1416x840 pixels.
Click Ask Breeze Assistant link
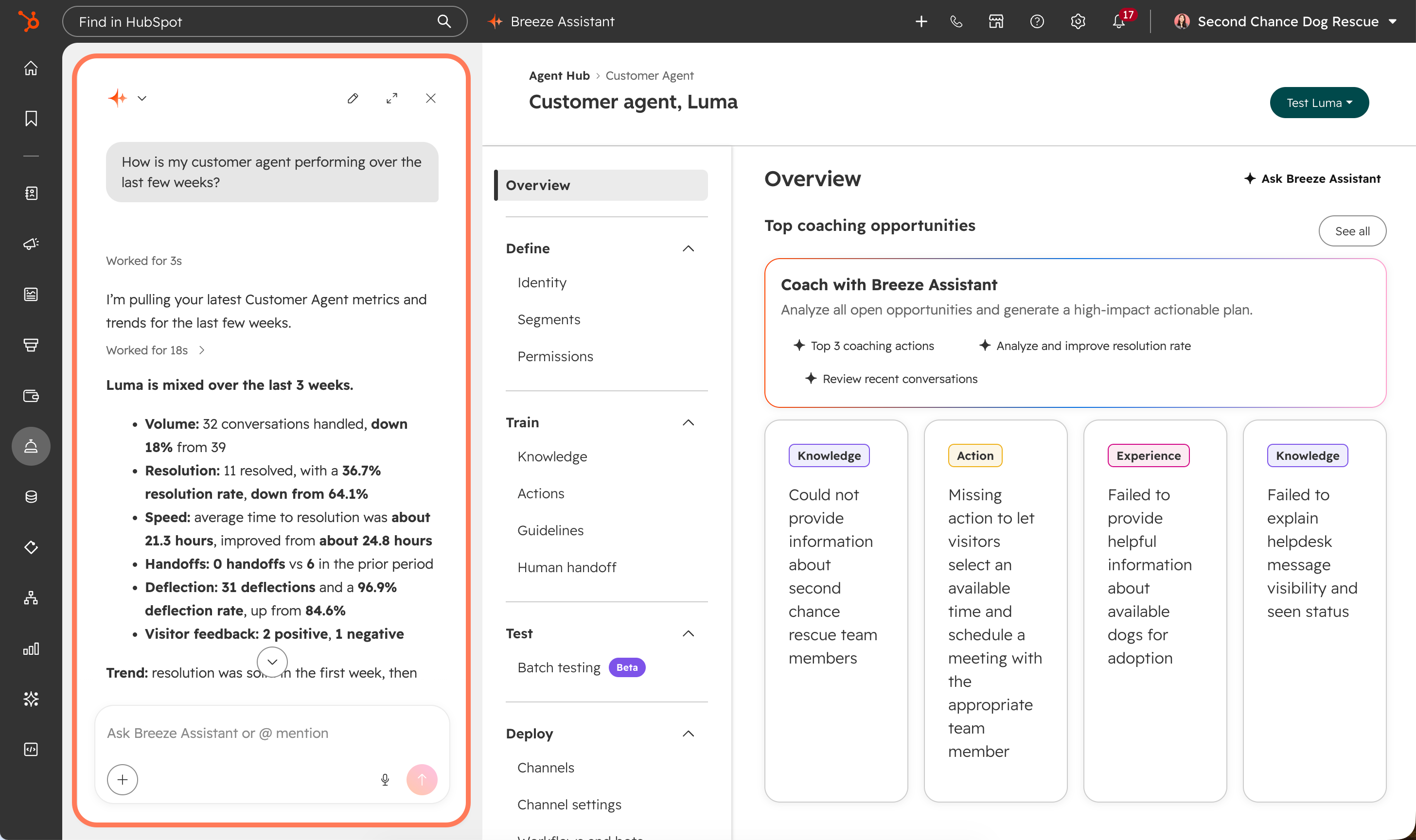pyautogui.click(x=1312, y=179)
